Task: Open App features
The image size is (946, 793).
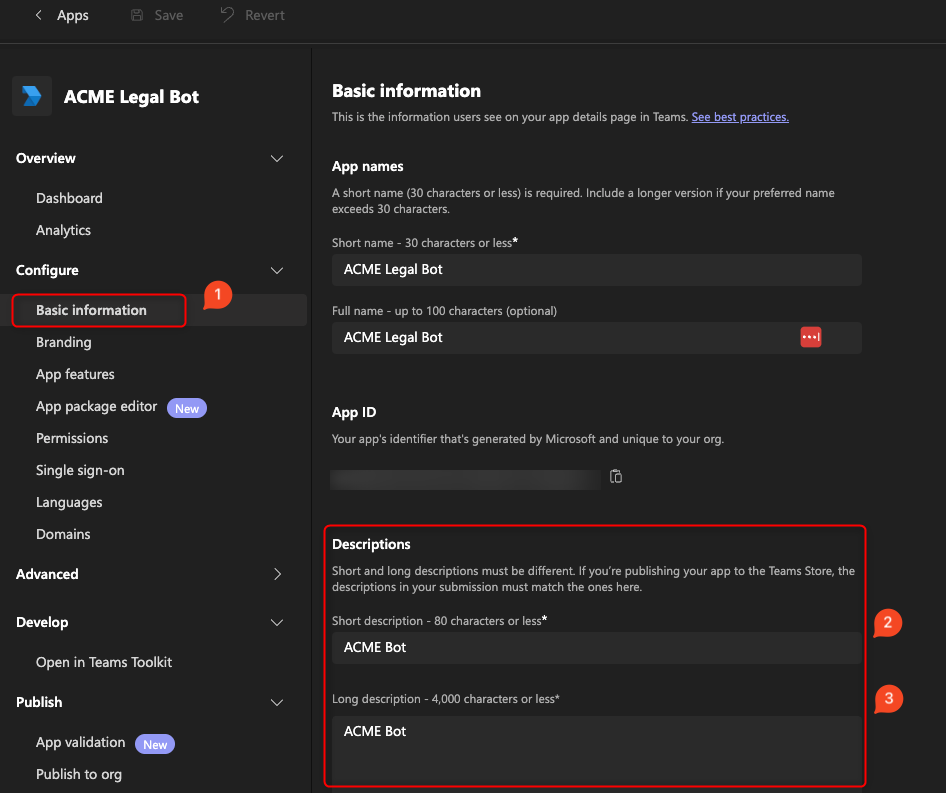Action: [x=75, y=374]
